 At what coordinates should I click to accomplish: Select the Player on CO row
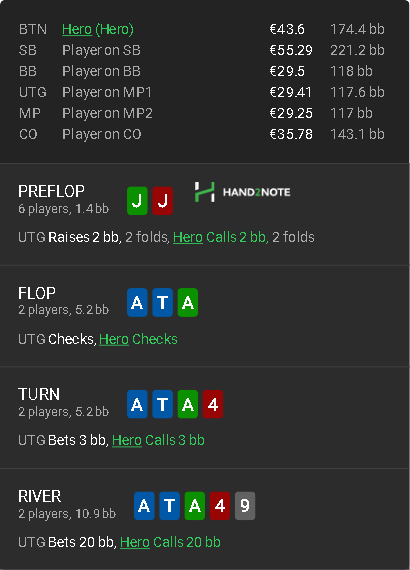click(202, 134)
